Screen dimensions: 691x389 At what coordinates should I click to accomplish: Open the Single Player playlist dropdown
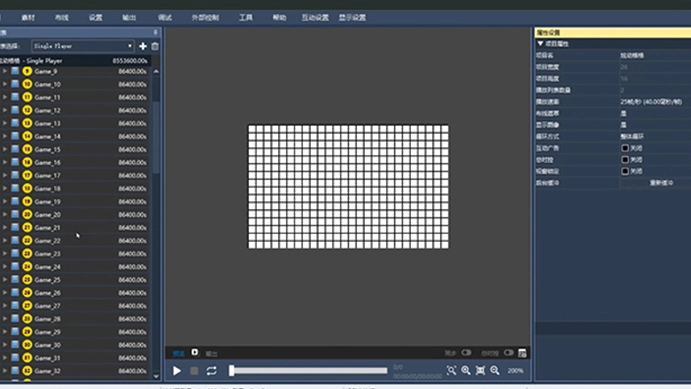[x=82, y=46]
